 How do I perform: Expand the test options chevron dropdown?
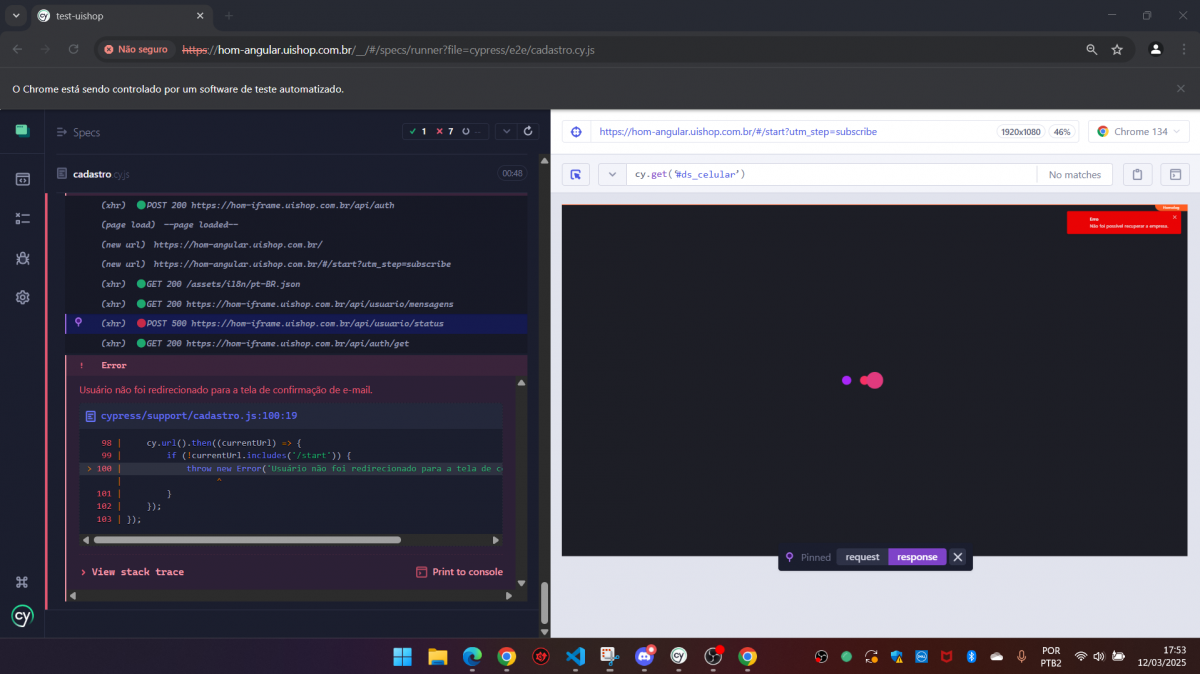(x=506, y=131)
